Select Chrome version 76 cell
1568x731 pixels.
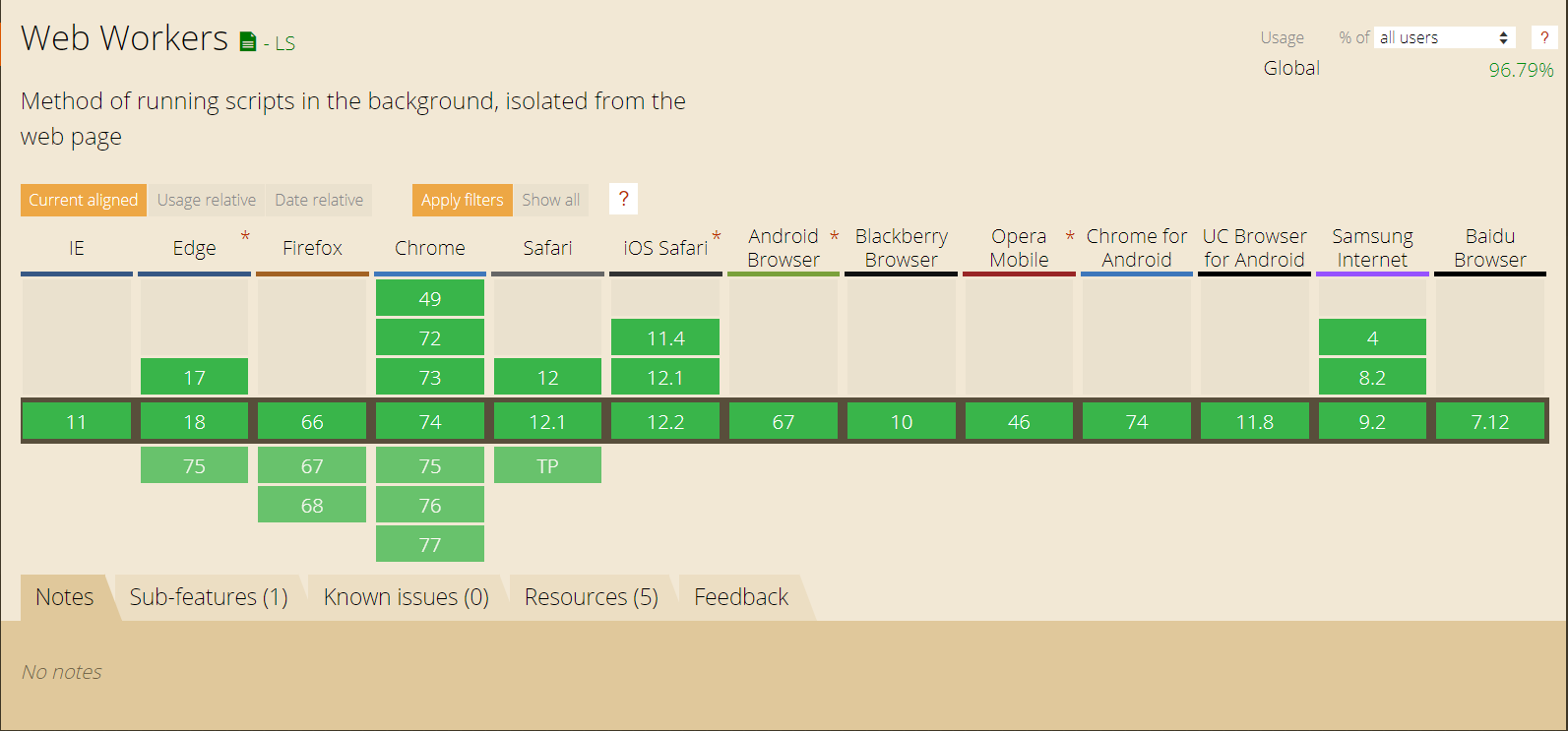click(x=430, y=505)
